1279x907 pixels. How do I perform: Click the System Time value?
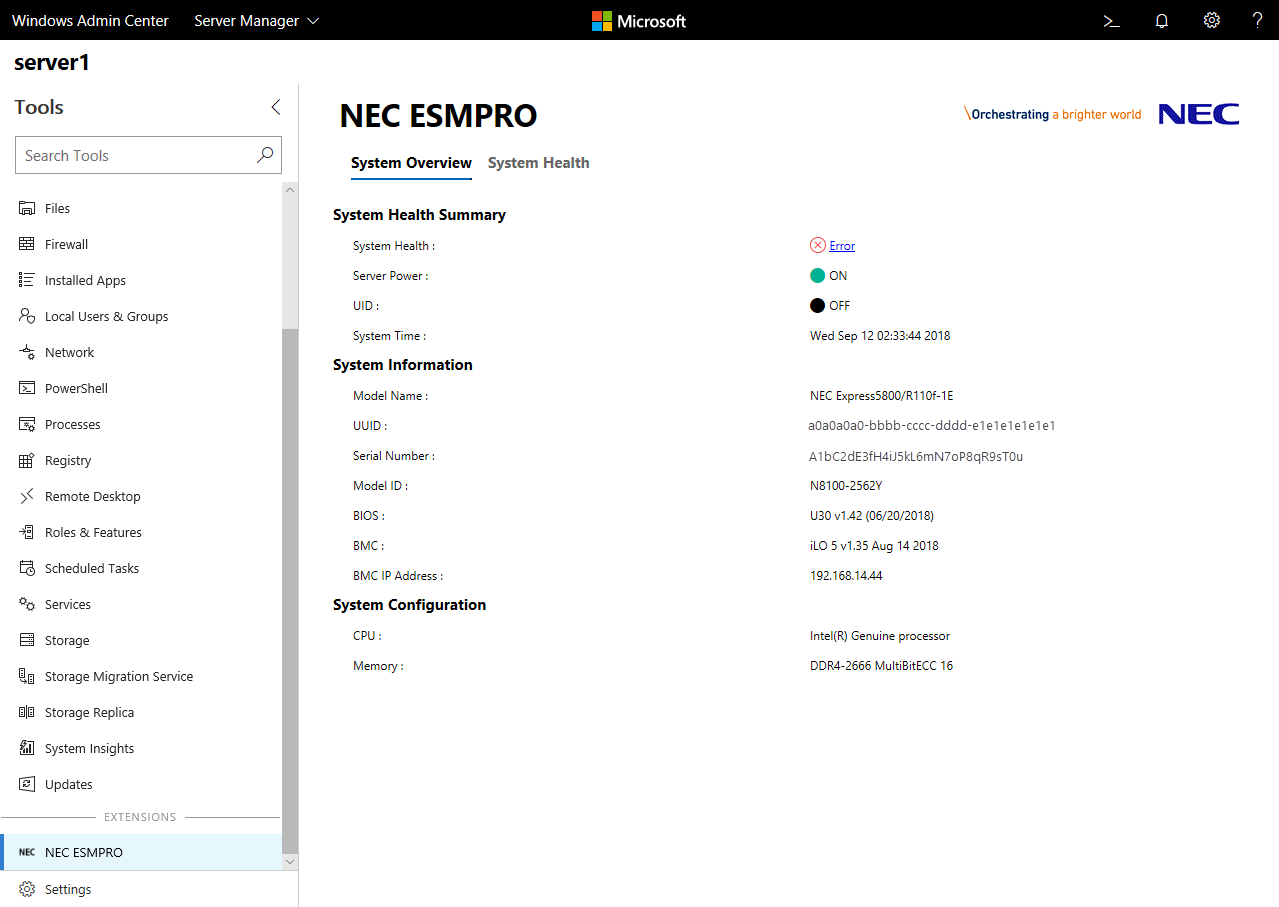tap(880, 336)
